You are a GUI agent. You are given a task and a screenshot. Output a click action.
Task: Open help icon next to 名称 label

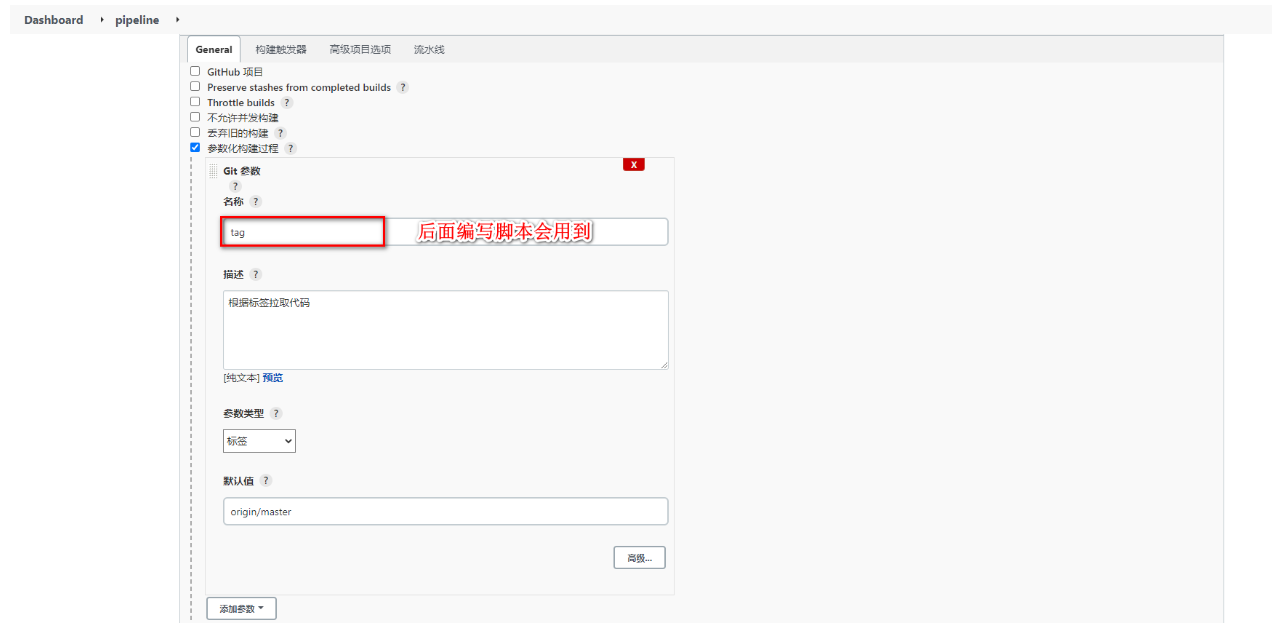tap(255, 201)
